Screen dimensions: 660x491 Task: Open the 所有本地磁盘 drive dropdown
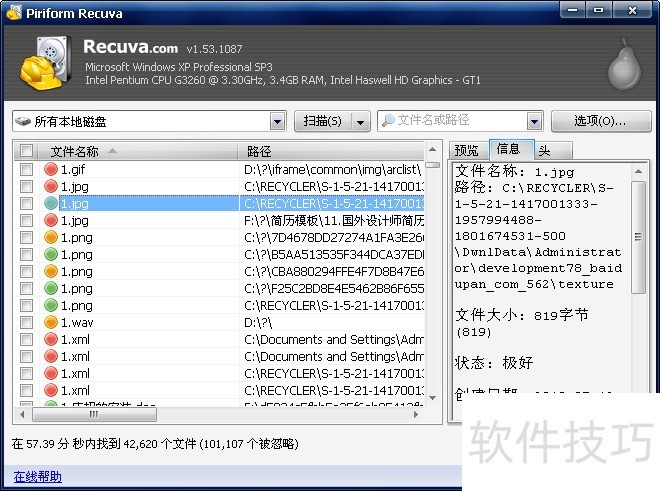pyautogui.click(x=277, y=122)
